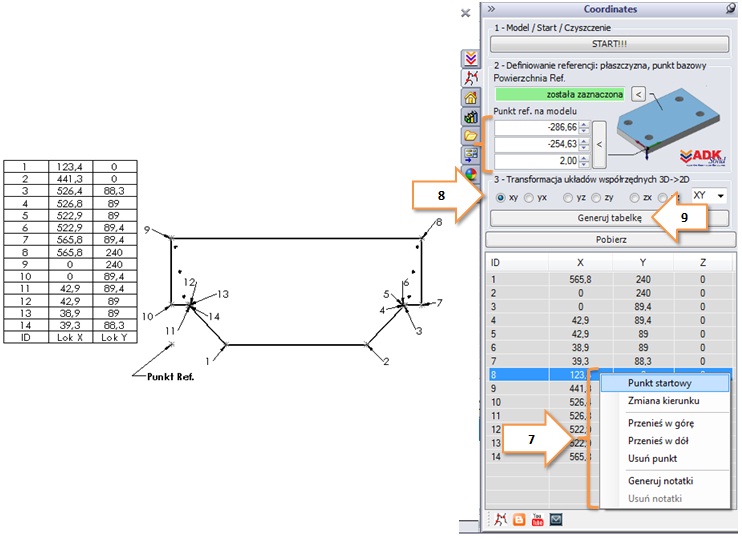Select list row with ID 14

(x=543, y=457)
